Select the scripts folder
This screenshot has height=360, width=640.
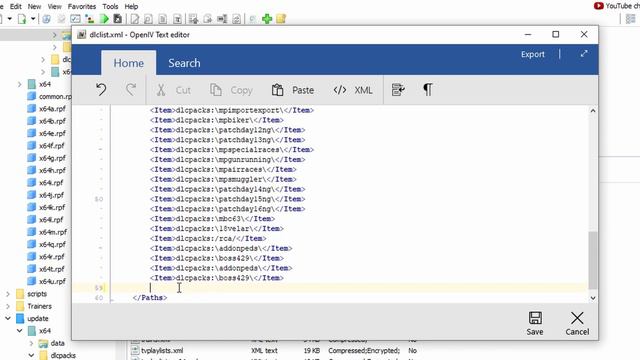(x=37, y=294)
